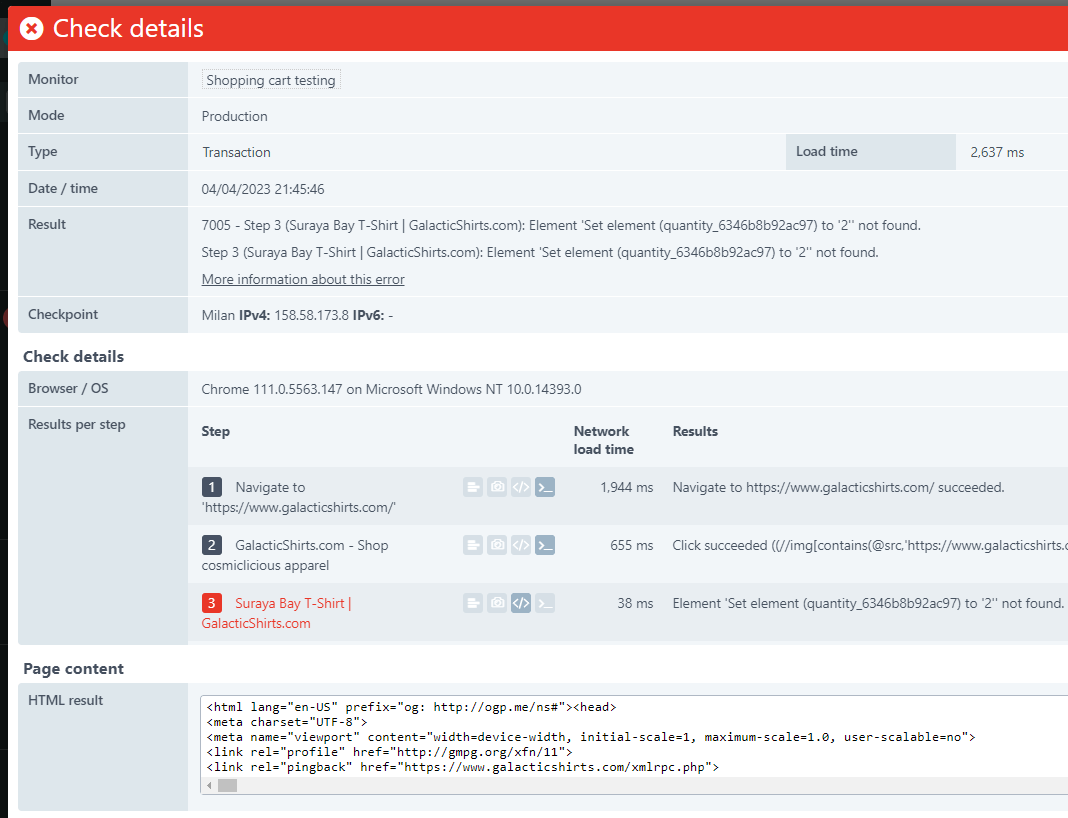Select failed step 'Suraya Bay T-Shirt' link

point(292,603)
